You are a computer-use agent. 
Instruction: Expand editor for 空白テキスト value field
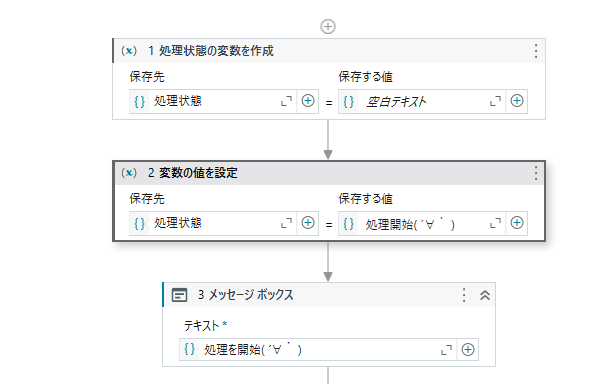coord(495,101)
